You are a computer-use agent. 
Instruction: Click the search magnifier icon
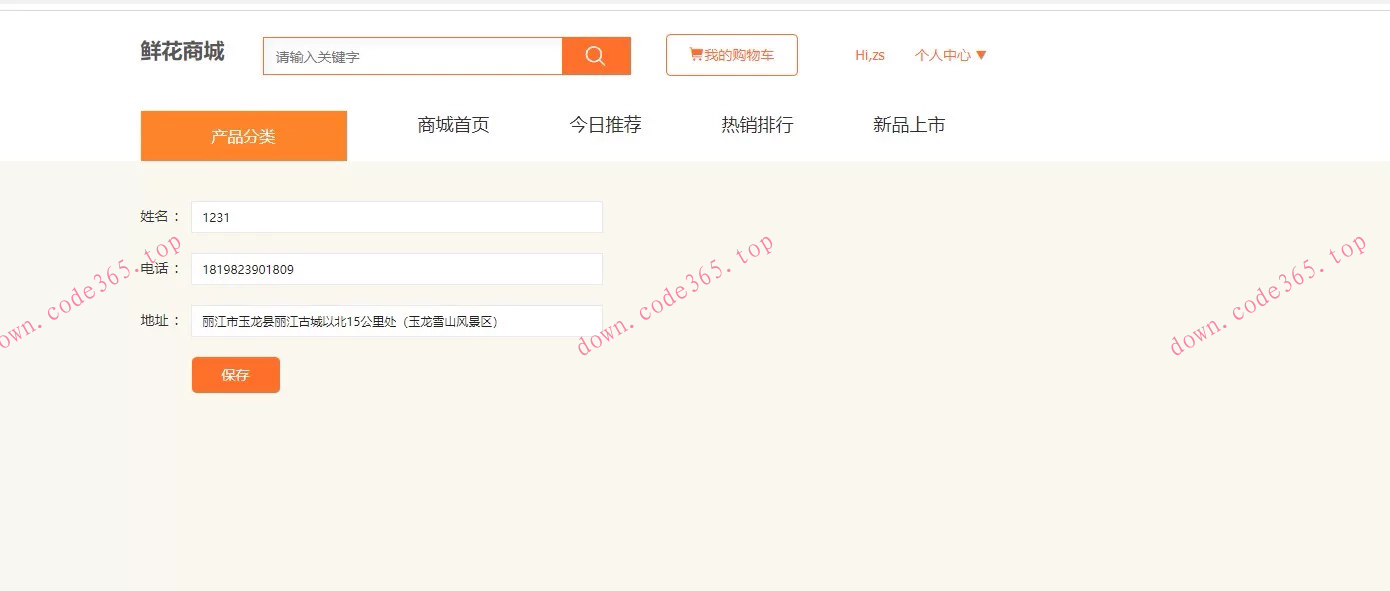tap(595, 56)
